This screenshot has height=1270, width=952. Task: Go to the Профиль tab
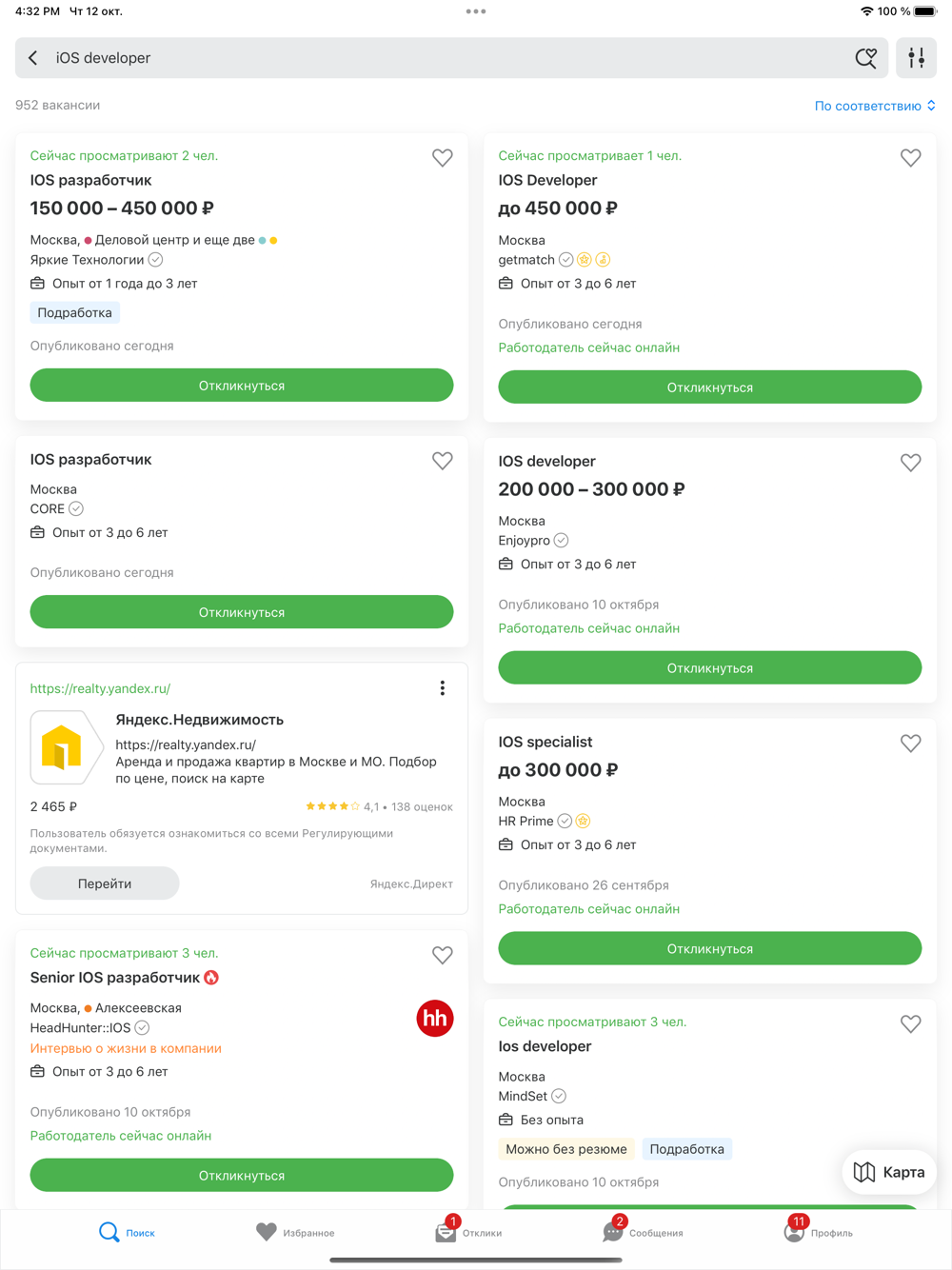(x=819, y=1232)
